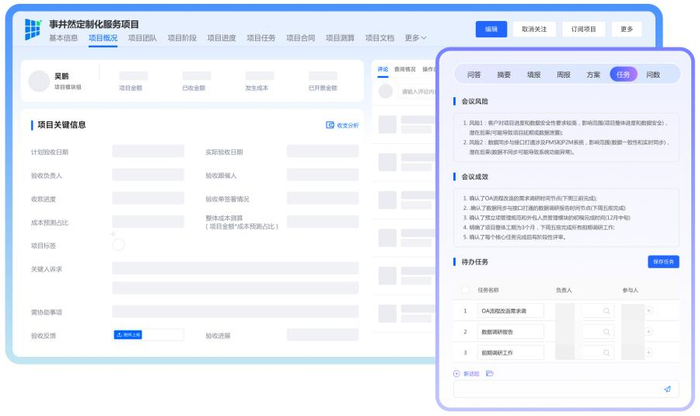
Task: Toggle select-all checkbox in 待办任务 header
Action: (463, 290)
